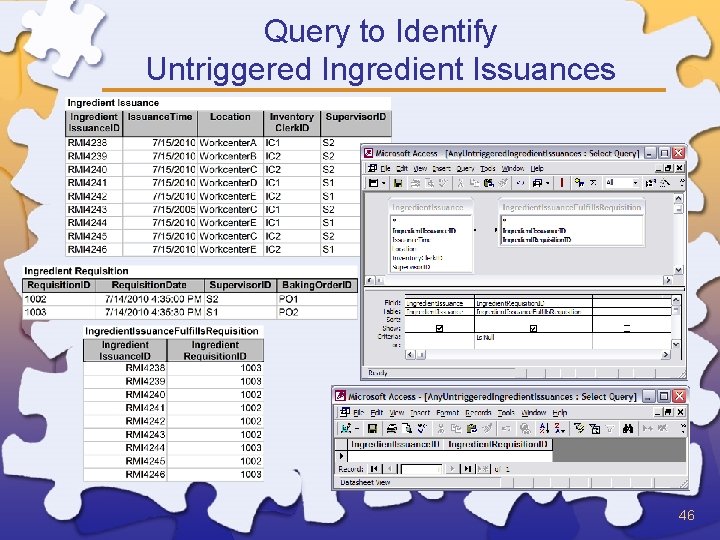720x540 pixels.
Task: Click the table pane vertical scrollbar down arrow
Action: (x=678, y=270)
